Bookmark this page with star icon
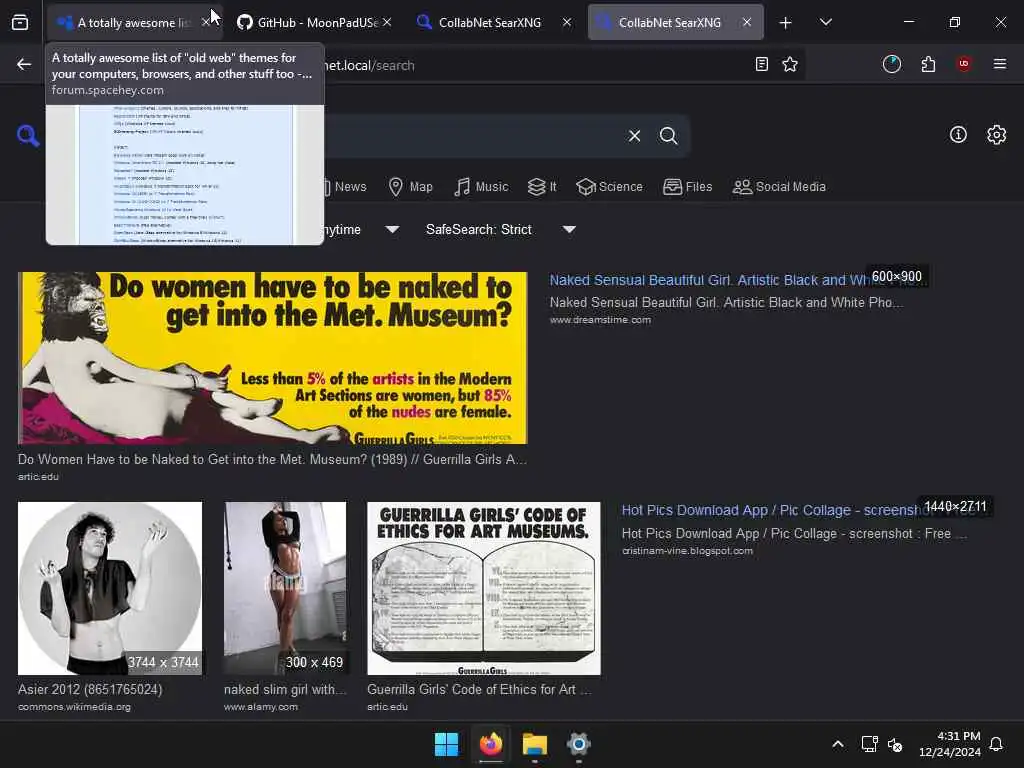The width and height of the screenshot is (1024, 768). [790, 64]
